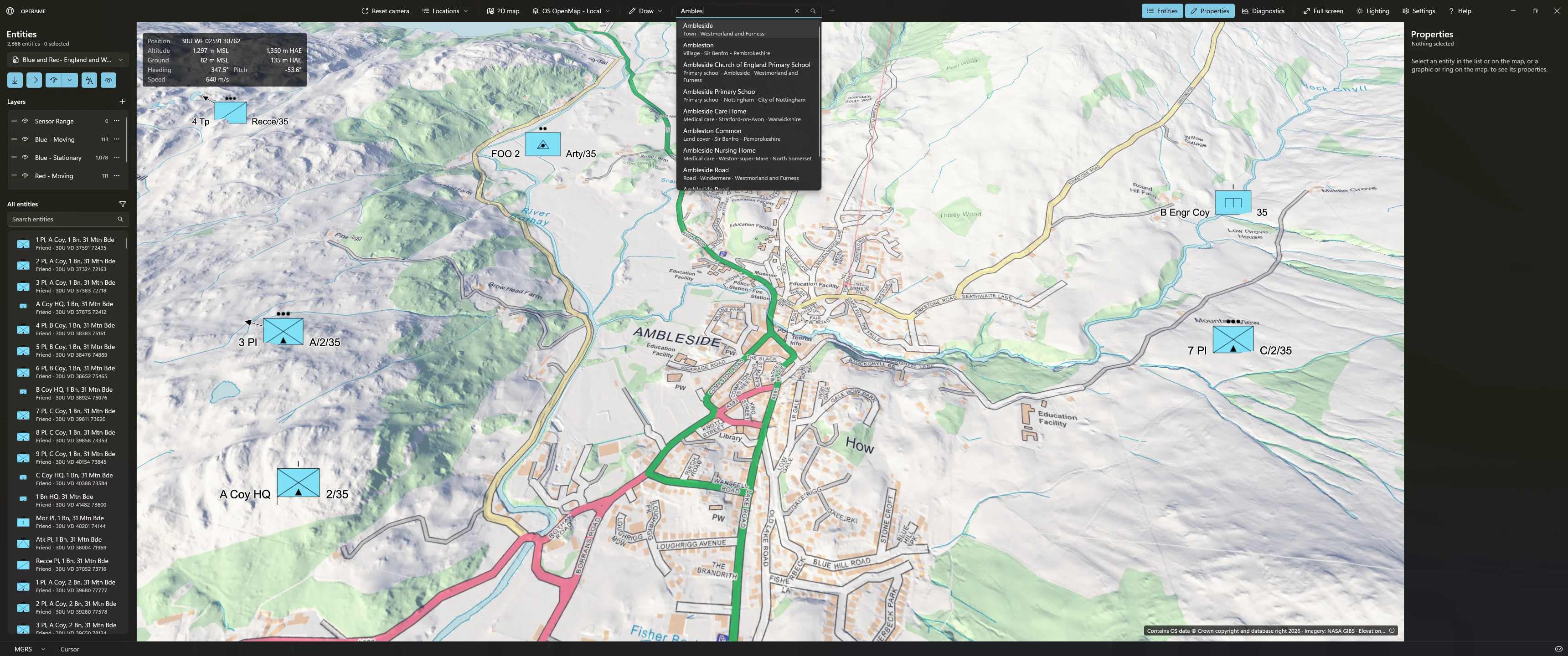Toggle visibility of Sensor Range layer
The image size is (1568, 656).
(x=25, y=121)
